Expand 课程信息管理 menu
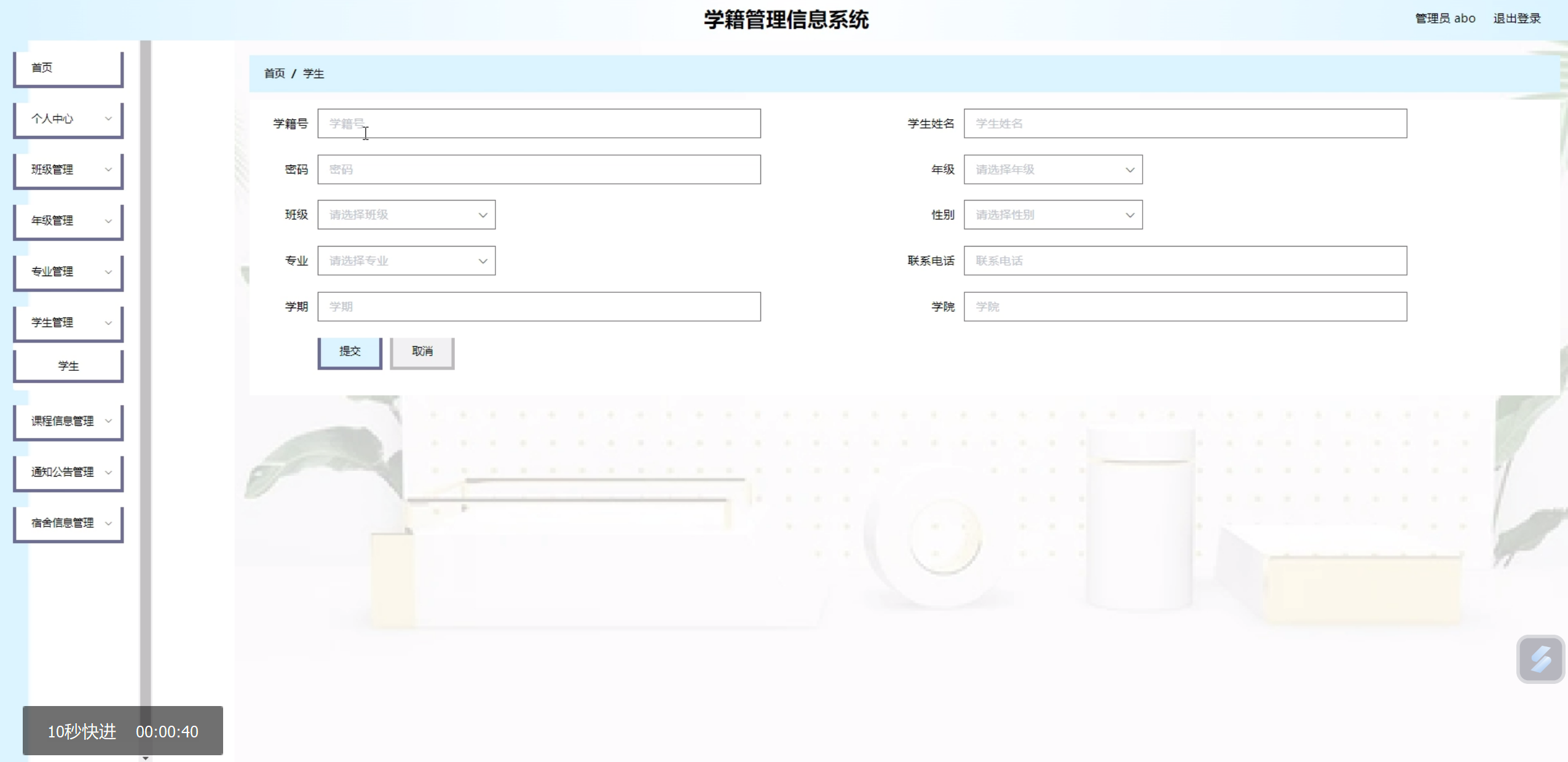 pos(68,421)
